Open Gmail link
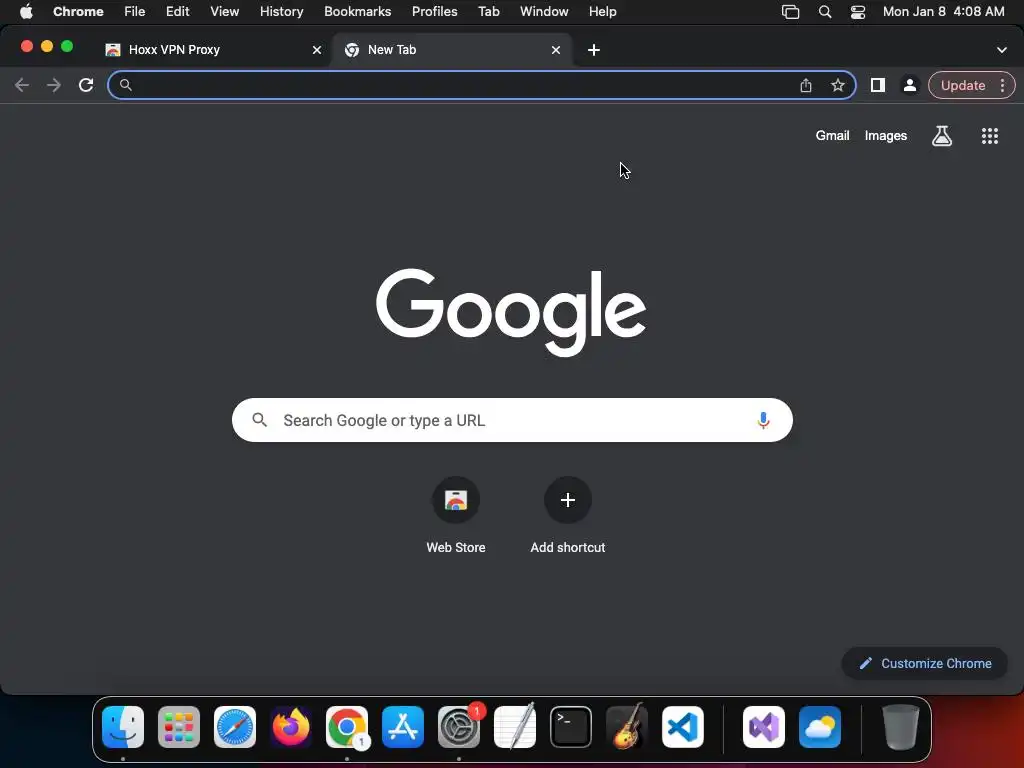 point(832,136)
